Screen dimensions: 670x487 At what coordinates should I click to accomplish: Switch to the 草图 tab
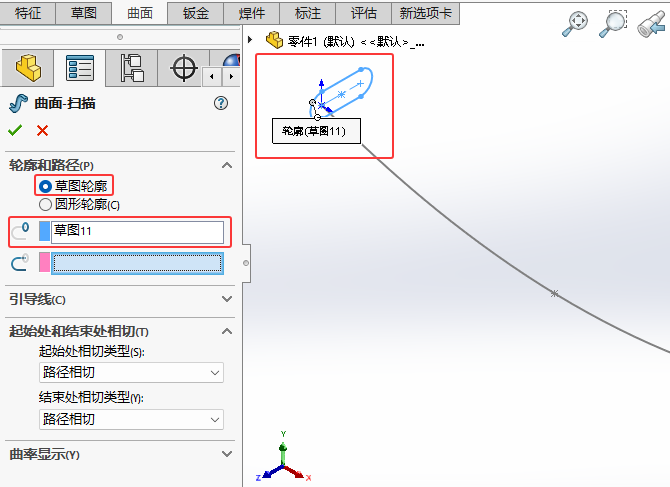(84, 13)
